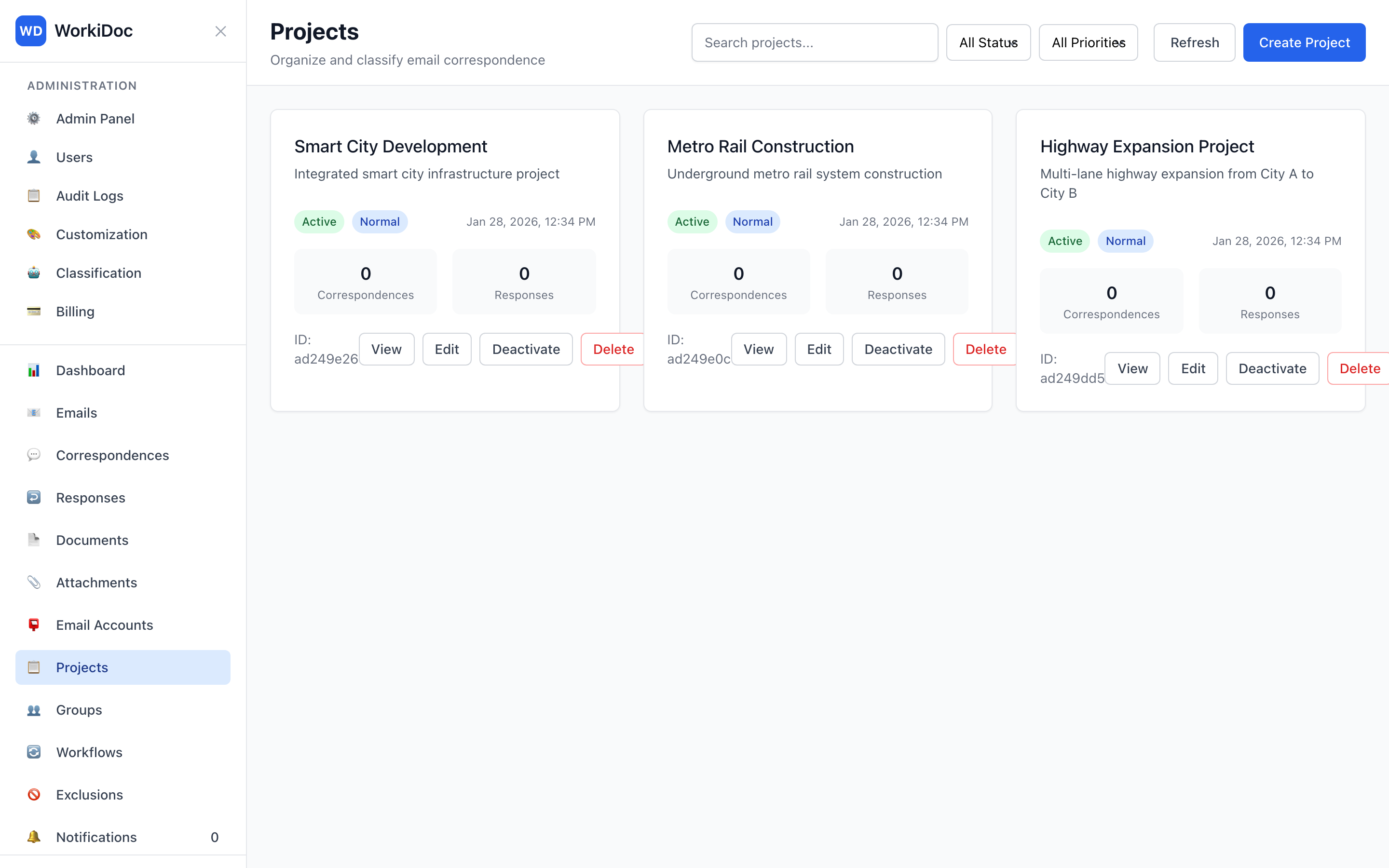Open the All Status dropdown

988,42
